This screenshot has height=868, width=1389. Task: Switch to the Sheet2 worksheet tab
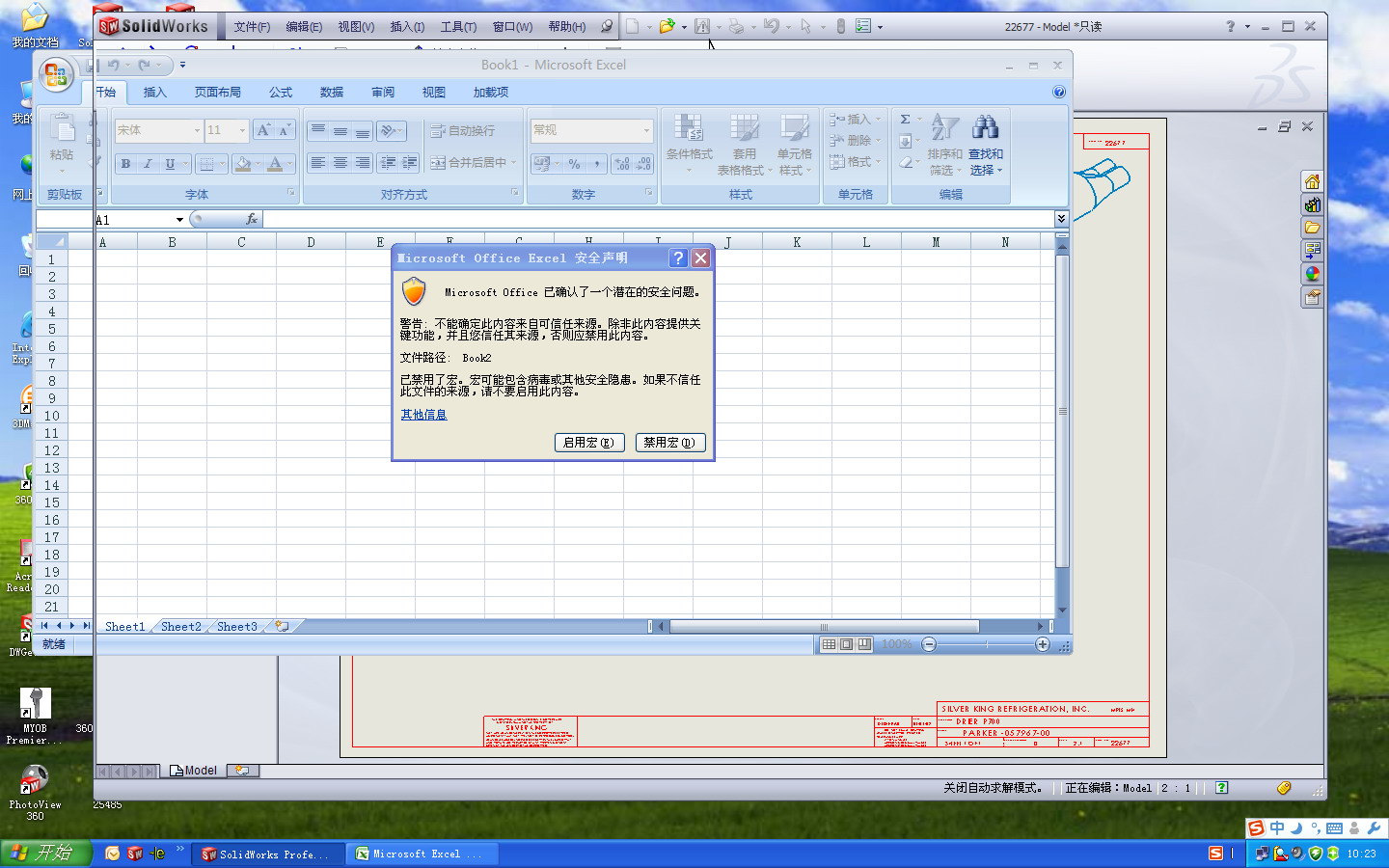181,627
